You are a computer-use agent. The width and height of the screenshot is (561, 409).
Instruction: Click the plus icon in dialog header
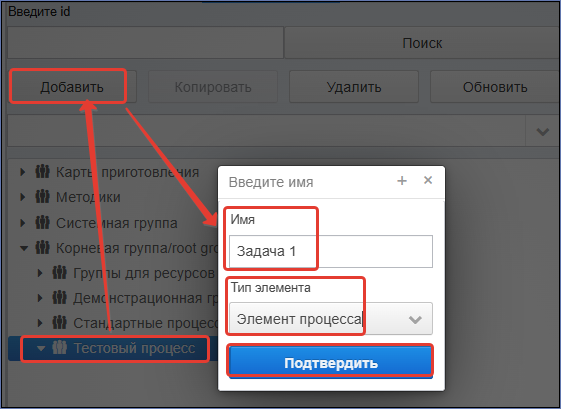(x=402, y=181)
